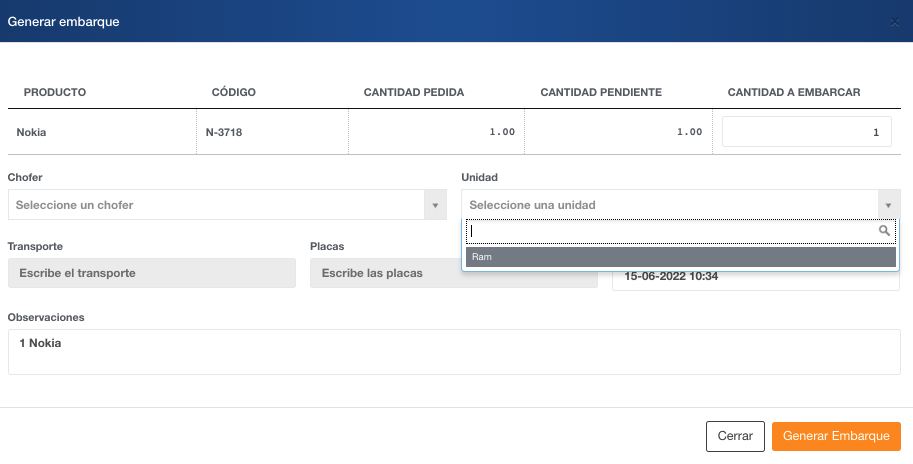Screen dimensions: 913x464
Task: Click the Transporte text field
Action: coord(151,273)
